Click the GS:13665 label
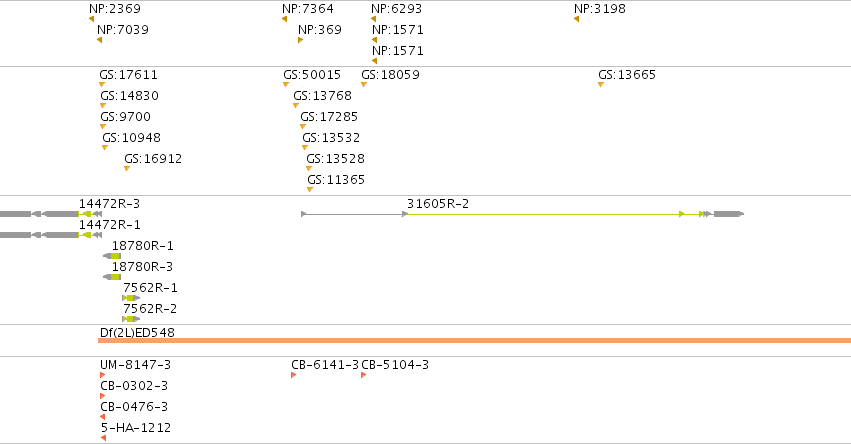The height and width of the screenshot is (444, 851). point(627,74)
